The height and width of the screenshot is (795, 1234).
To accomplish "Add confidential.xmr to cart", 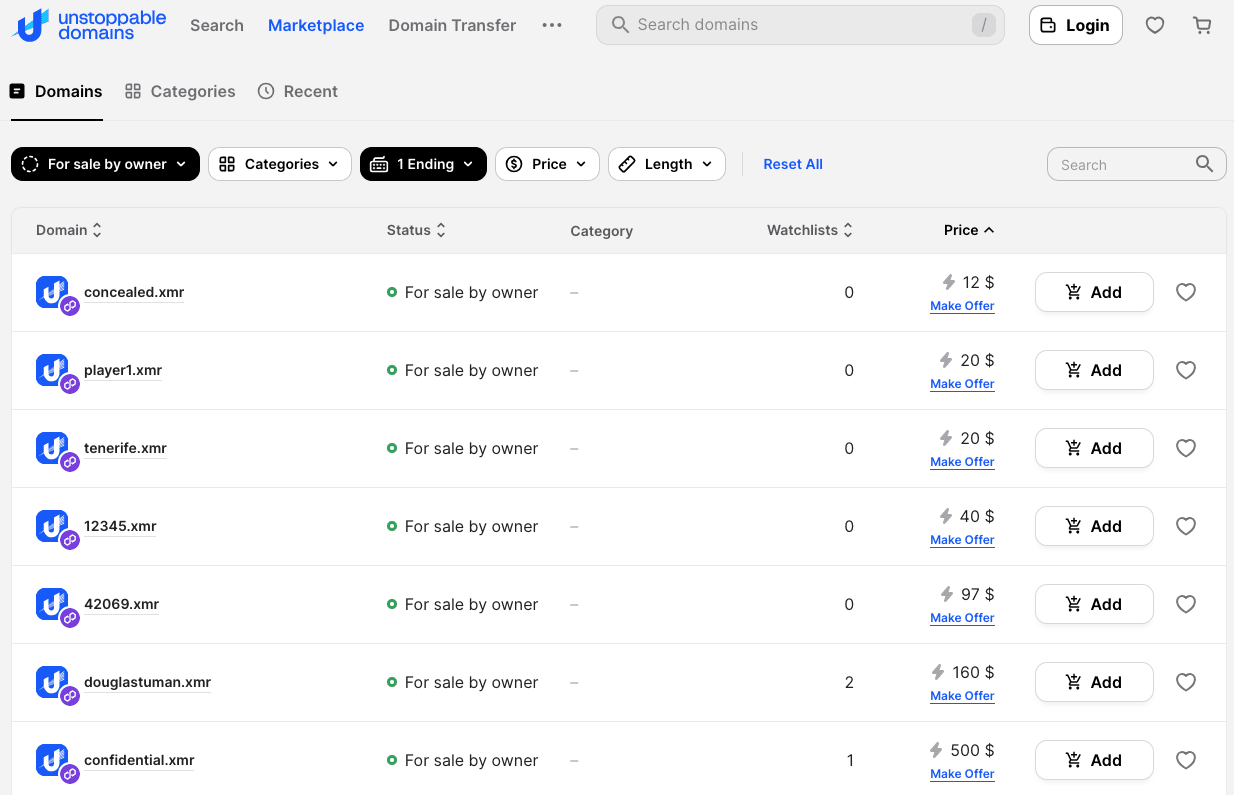I will click(1094, 760).
